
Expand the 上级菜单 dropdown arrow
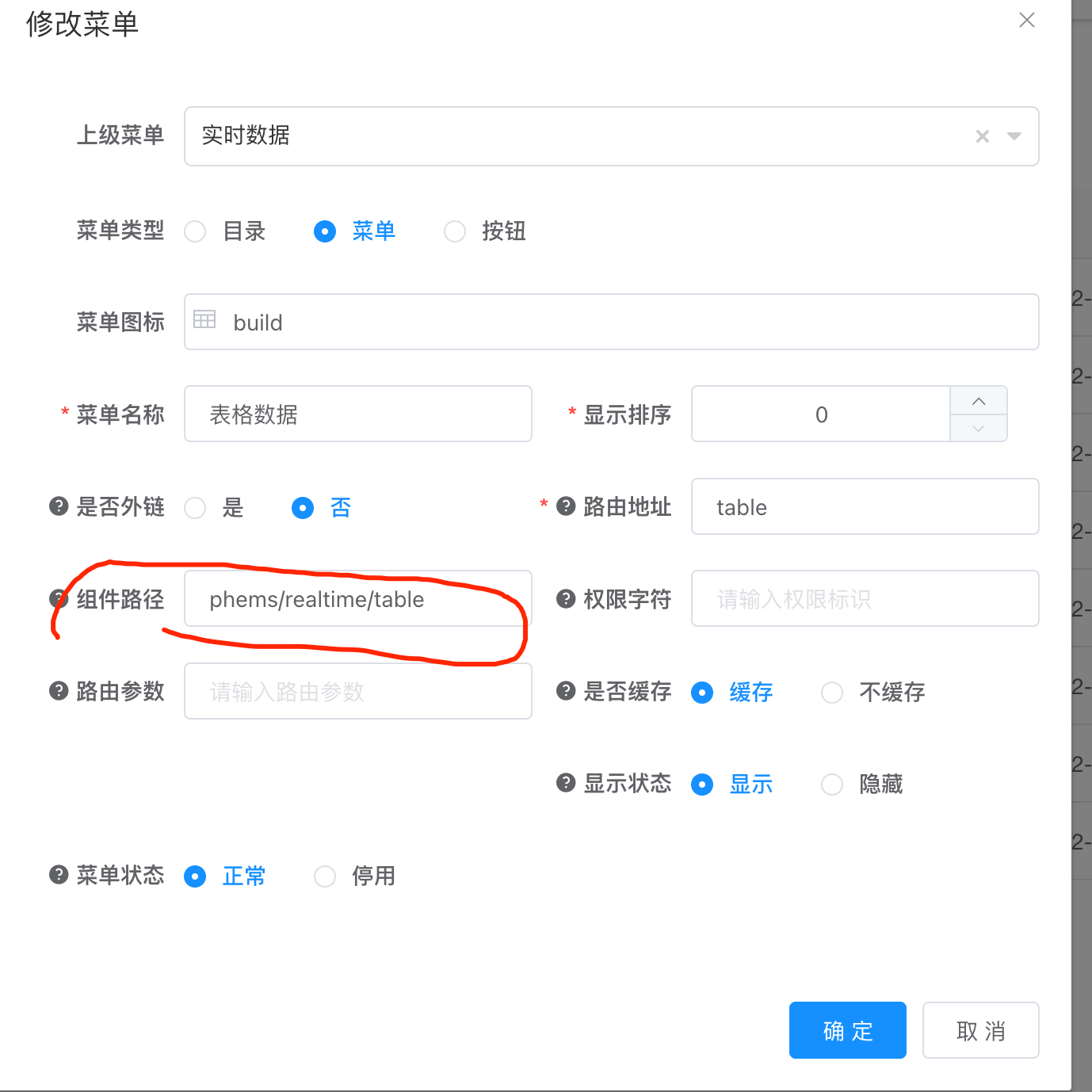pos(1014,136)
